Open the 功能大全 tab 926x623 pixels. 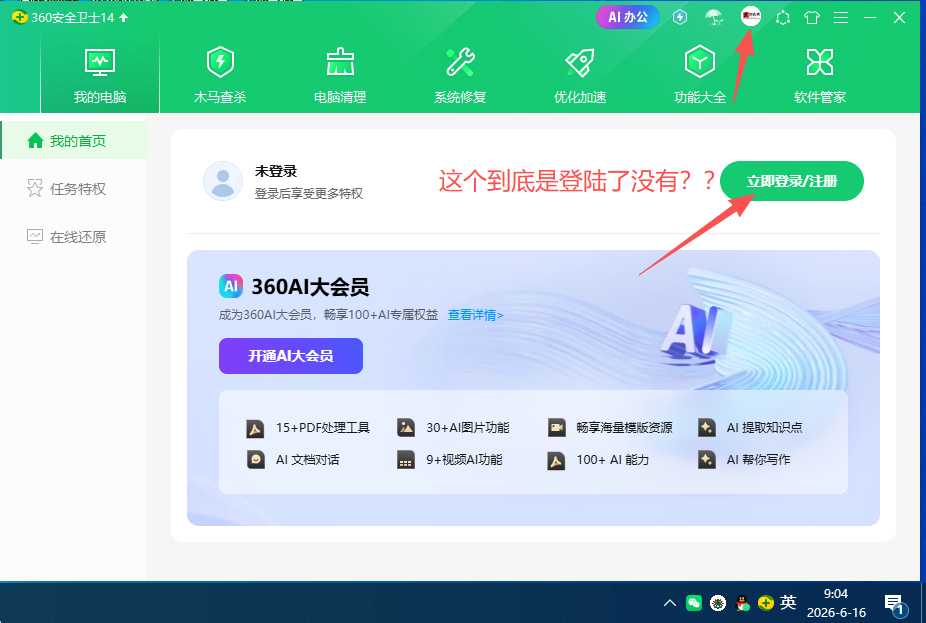click(x=700, y=76)
